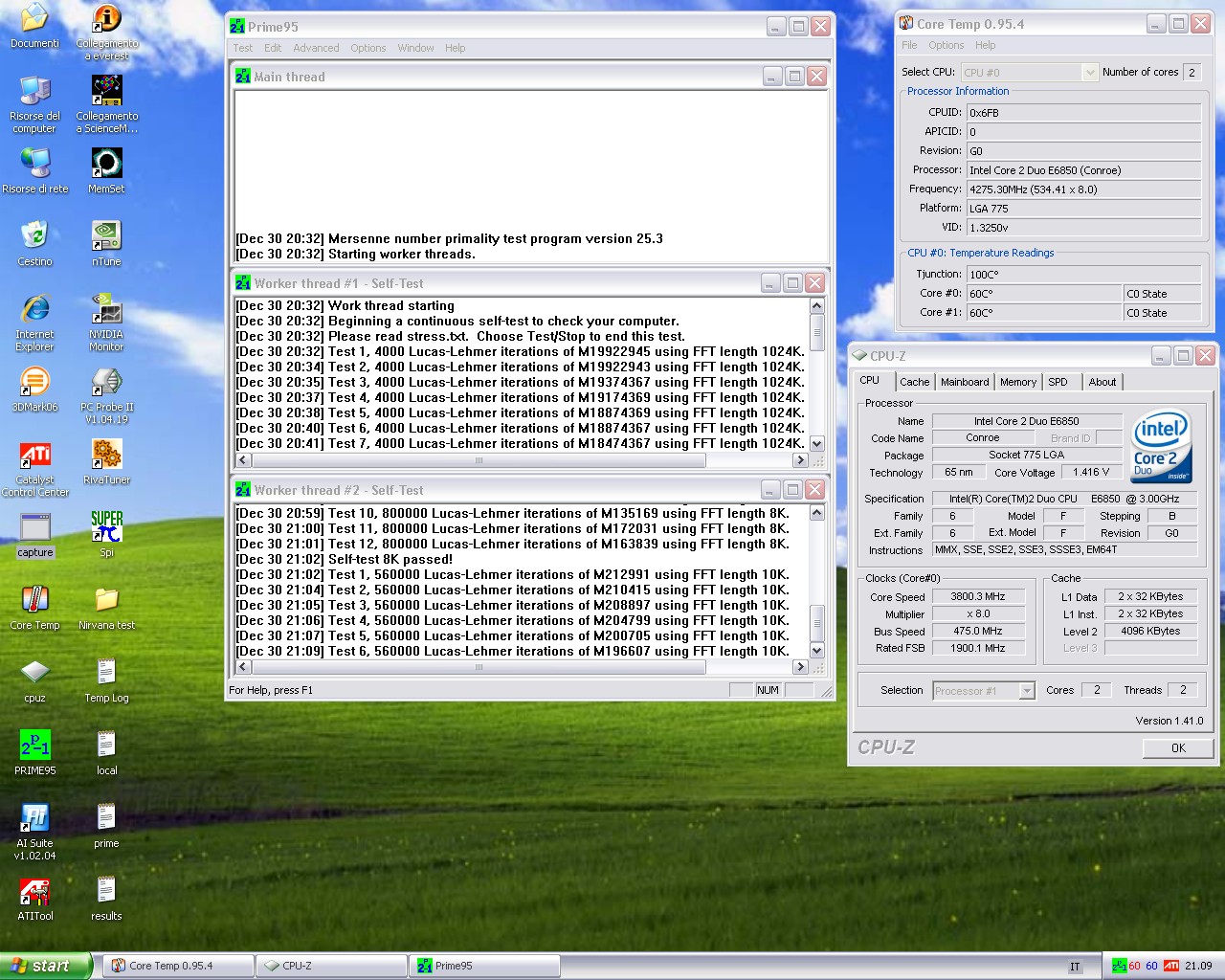Activate Prime95 taskbar button
The image size is (1225, 980).
pos(485,966)
